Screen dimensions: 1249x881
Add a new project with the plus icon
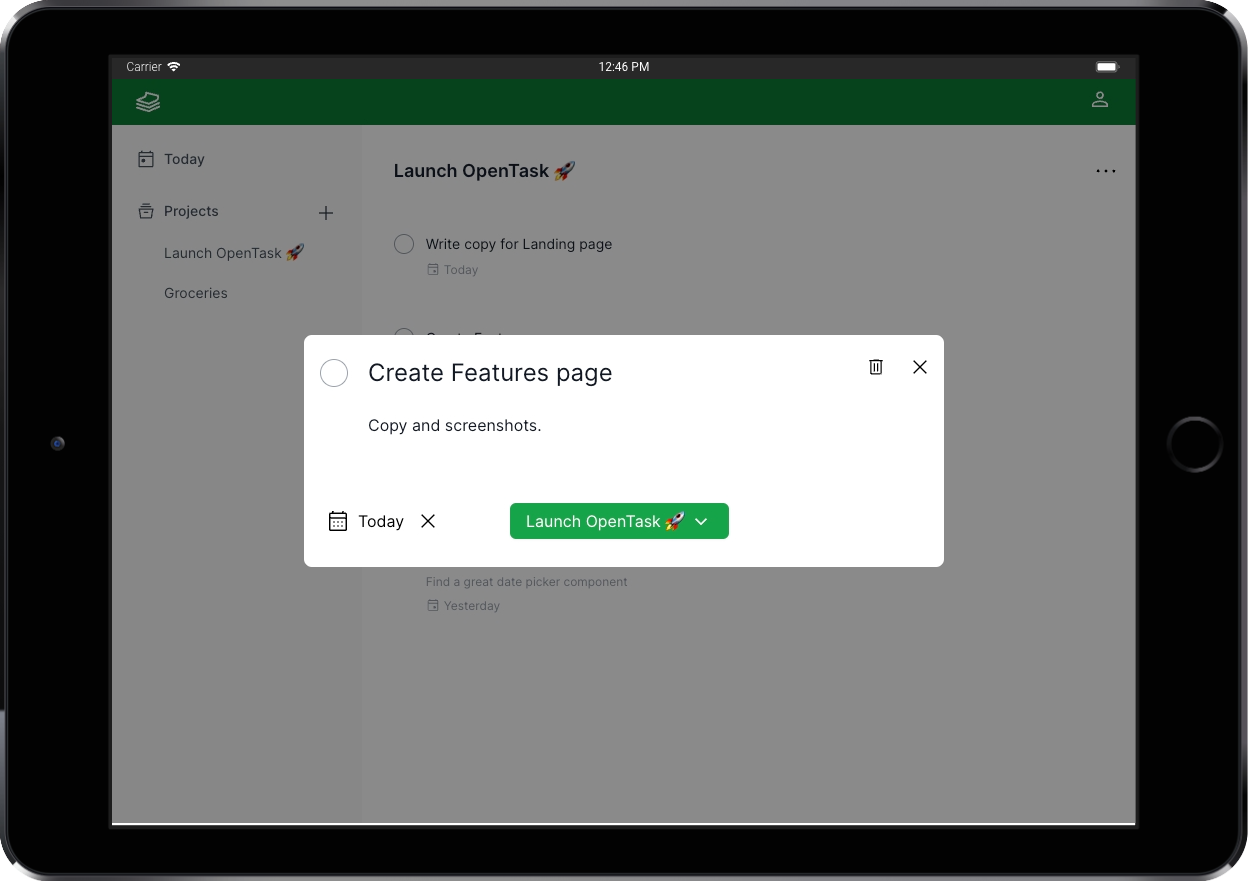coord(326,212)
